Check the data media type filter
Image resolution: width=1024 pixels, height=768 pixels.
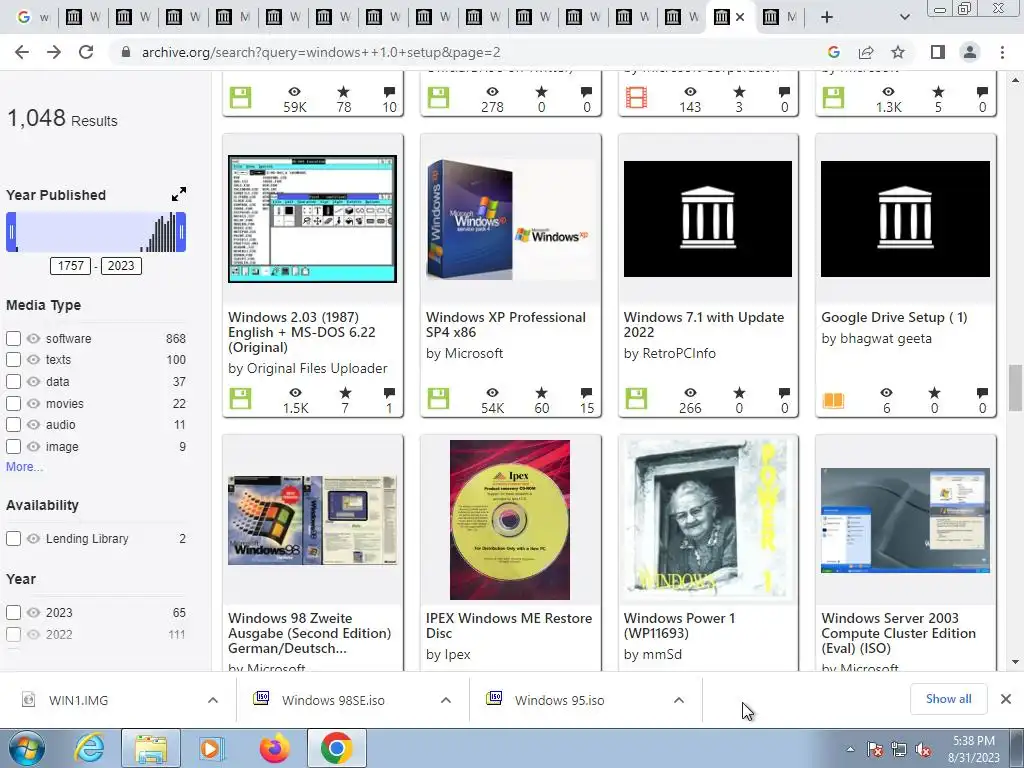click(x=13, y=381)
